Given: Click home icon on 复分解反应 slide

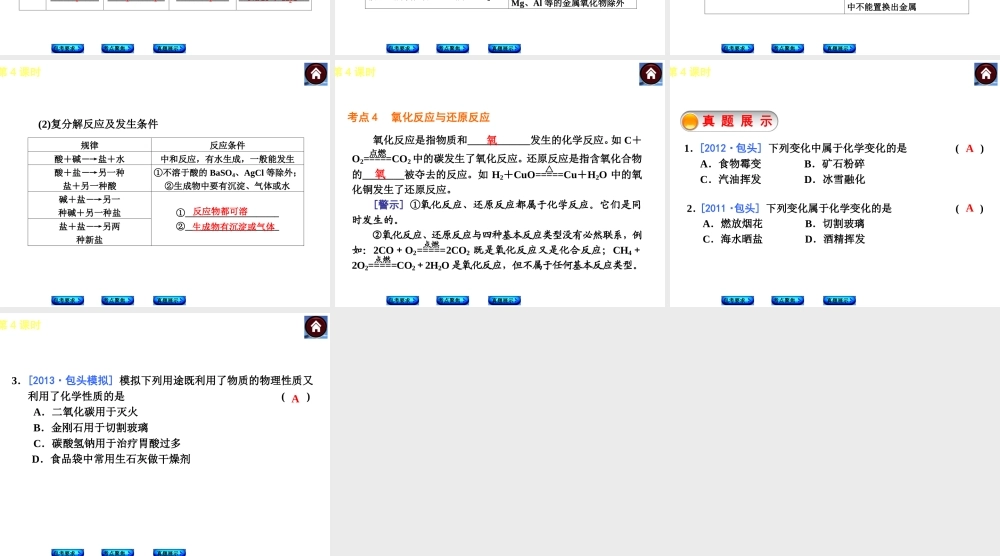Looking at the screenshot, I should tap(316, 74).
